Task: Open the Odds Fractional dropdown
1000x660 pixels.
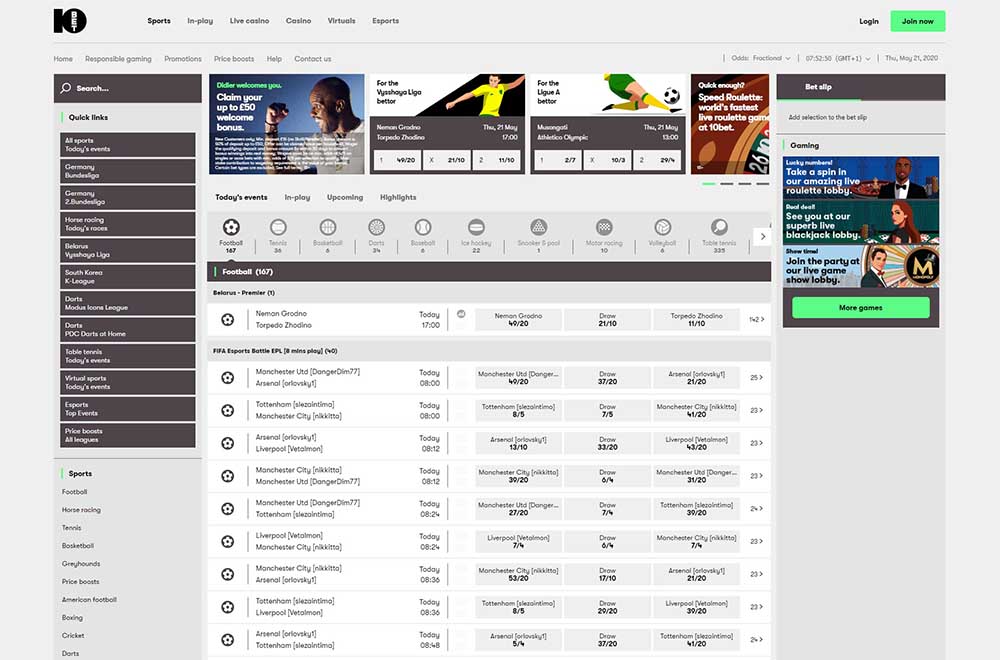Action: [x=761, y=58]
